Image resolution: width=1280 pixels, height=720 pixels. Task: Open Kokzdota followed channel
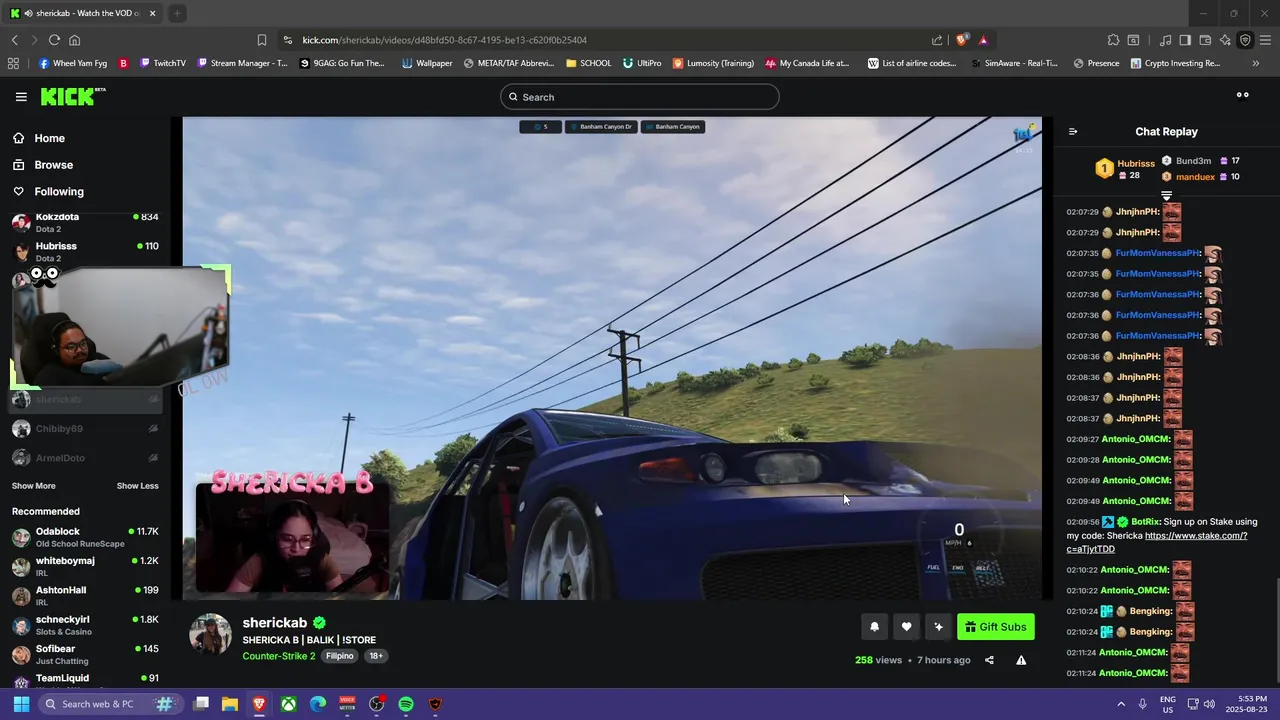pyautogui.click(x=85, y=222)
